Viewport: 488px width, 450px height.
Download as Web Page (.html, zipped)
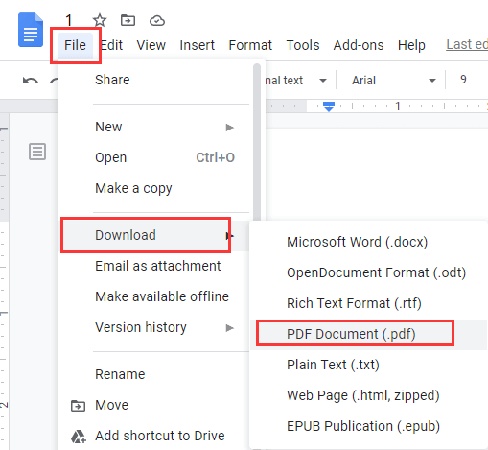(x=368, y=395)
